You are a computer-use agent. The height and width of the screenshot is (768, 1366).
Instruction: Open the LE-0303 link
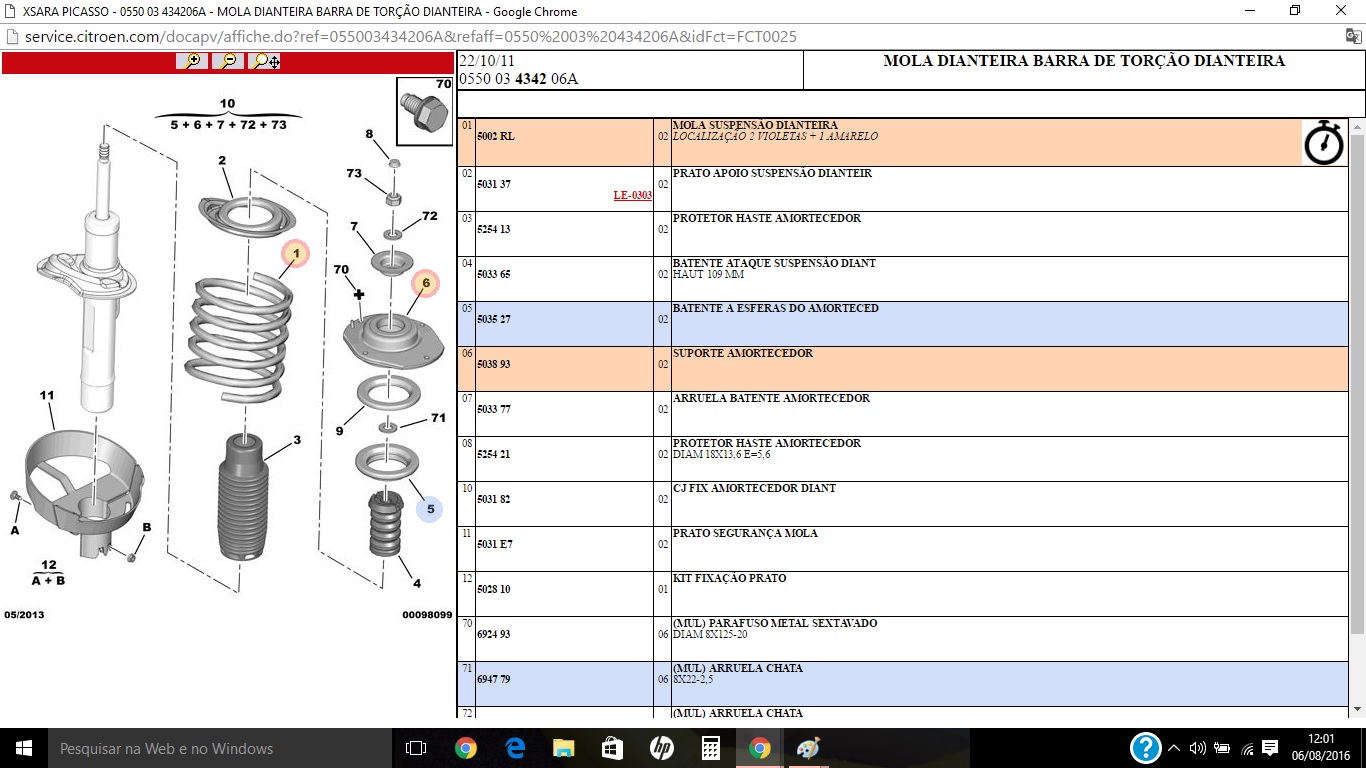point(632,196)
